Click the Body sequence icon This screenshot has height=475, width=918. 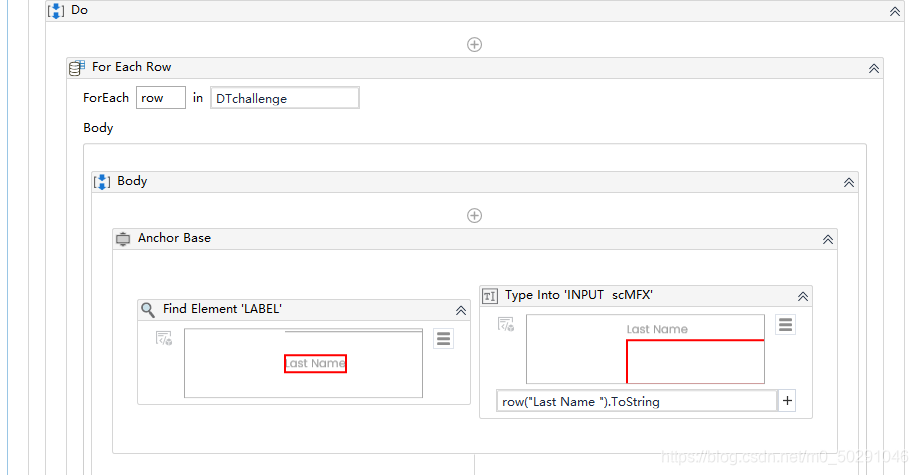point(102,182)
